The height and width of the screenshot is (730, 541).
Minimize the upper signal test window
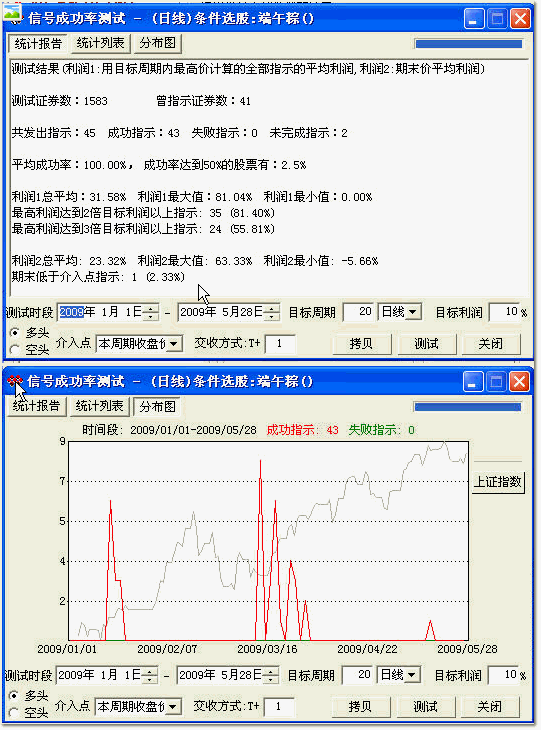tap(474, 20)
